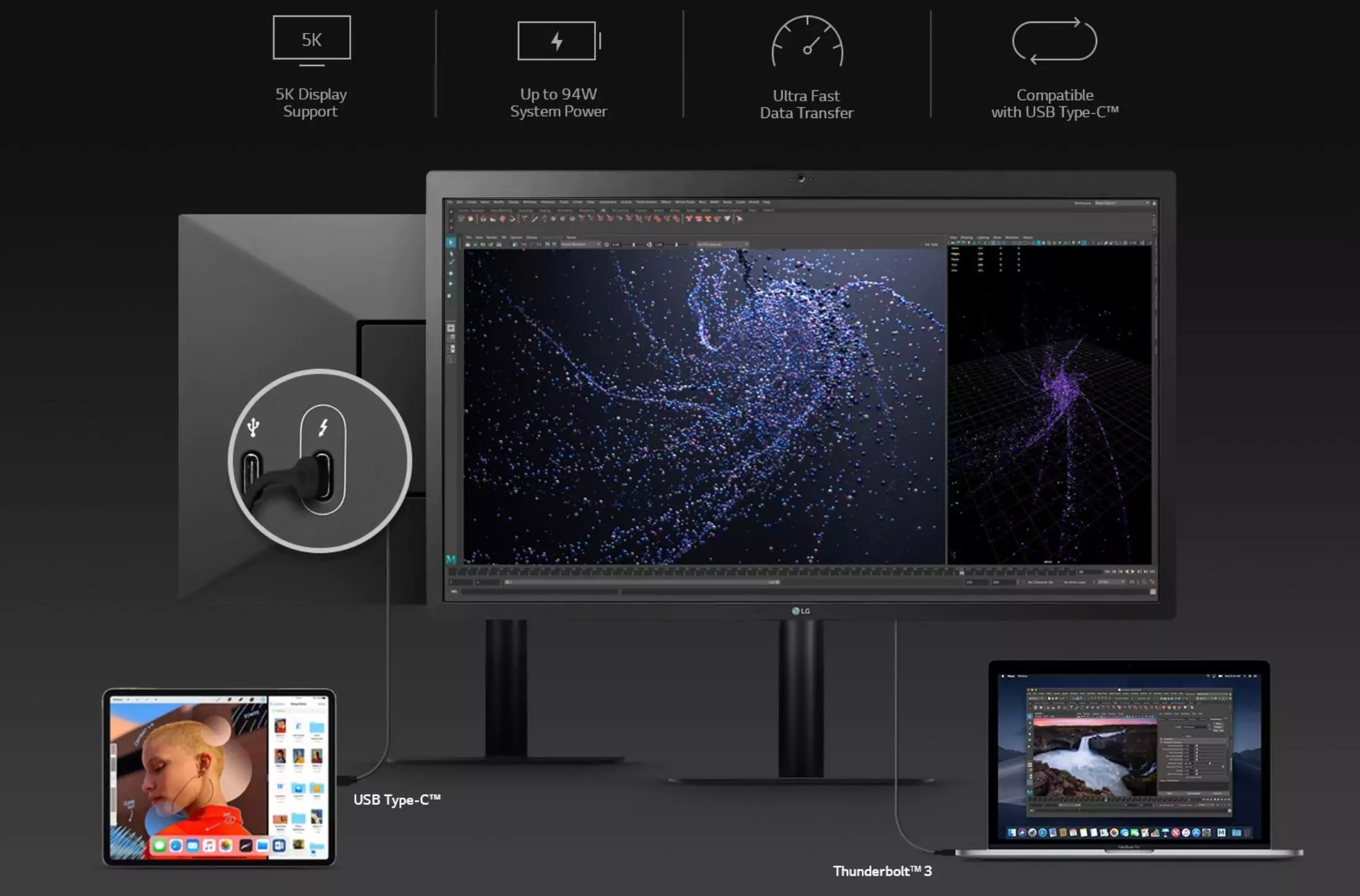Open the Messages app in the iPad dock

click(159, 845)
